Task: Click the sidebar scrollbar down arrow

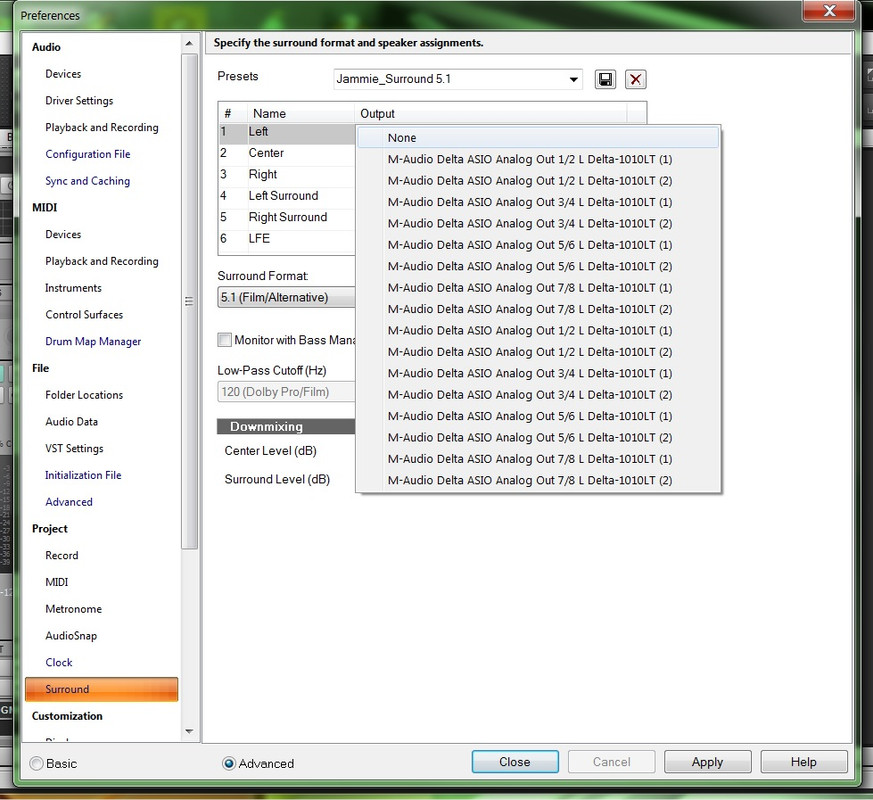Action: (189, 731)
